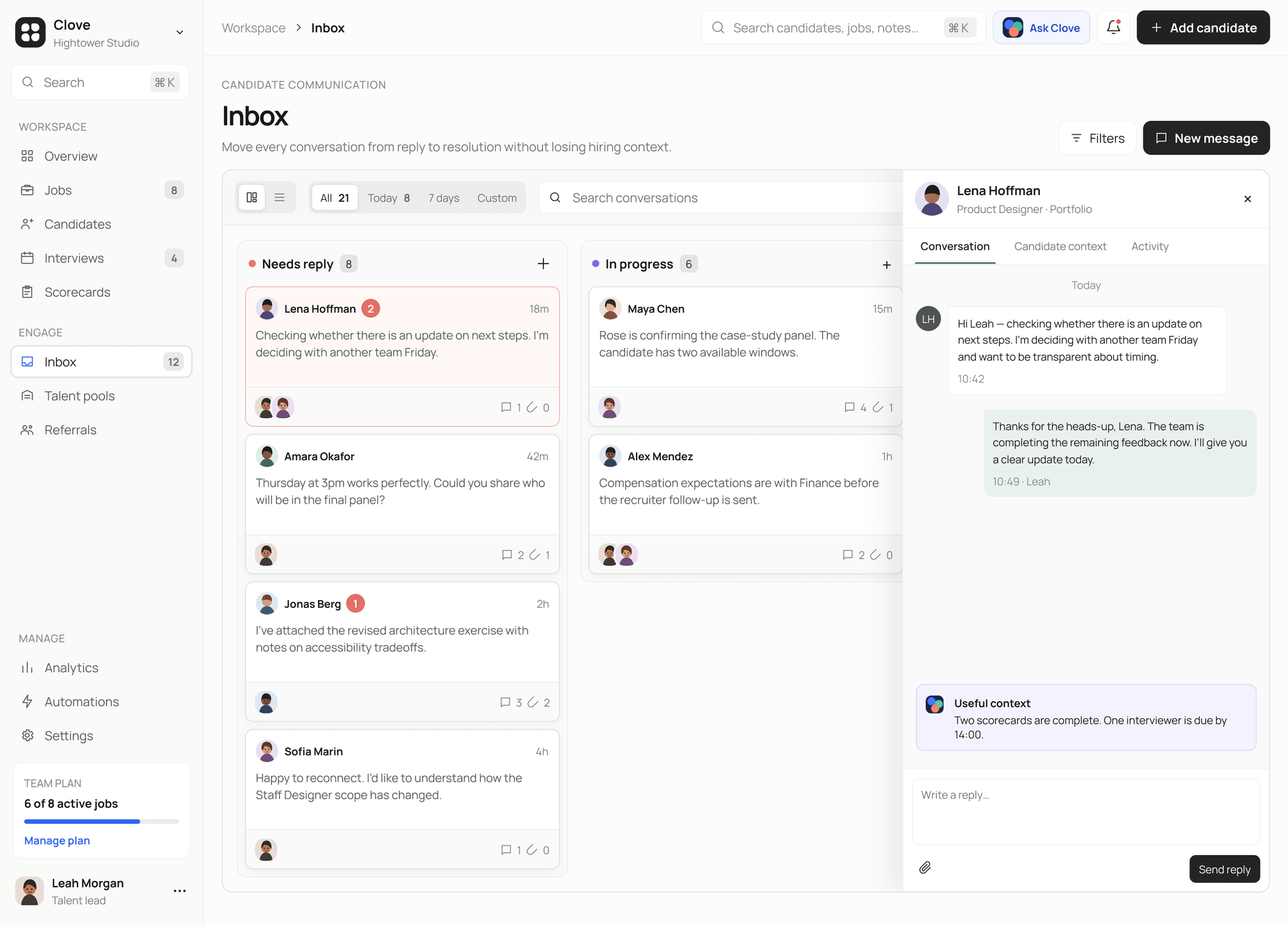Add a conversation to Needs reply column
The width and height of the screenshot is (1288, 925).
tap(543, 264)
